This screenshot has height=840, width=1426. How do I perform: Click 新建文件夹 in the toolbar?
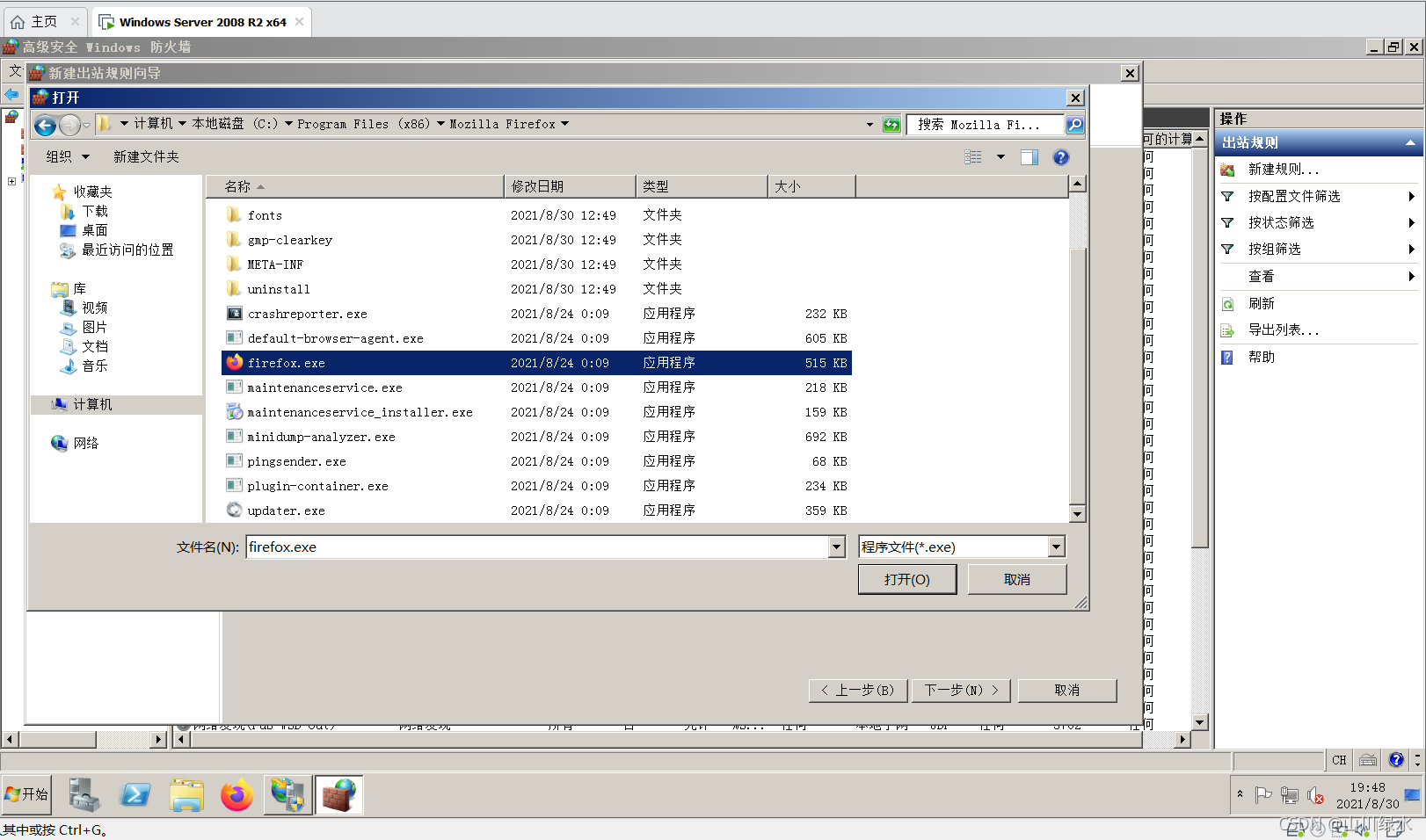tap(146, 157)
